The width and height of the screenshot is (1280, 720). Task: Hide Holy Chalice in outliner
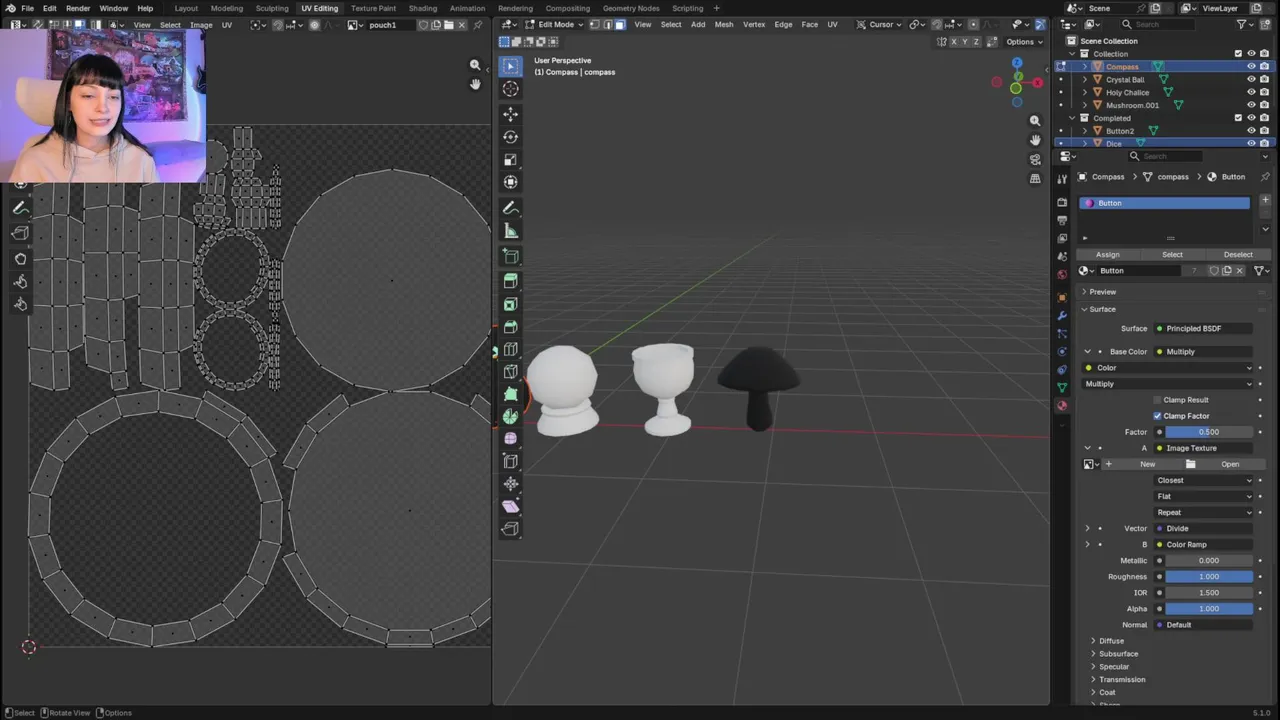(x=1251, y=93)
